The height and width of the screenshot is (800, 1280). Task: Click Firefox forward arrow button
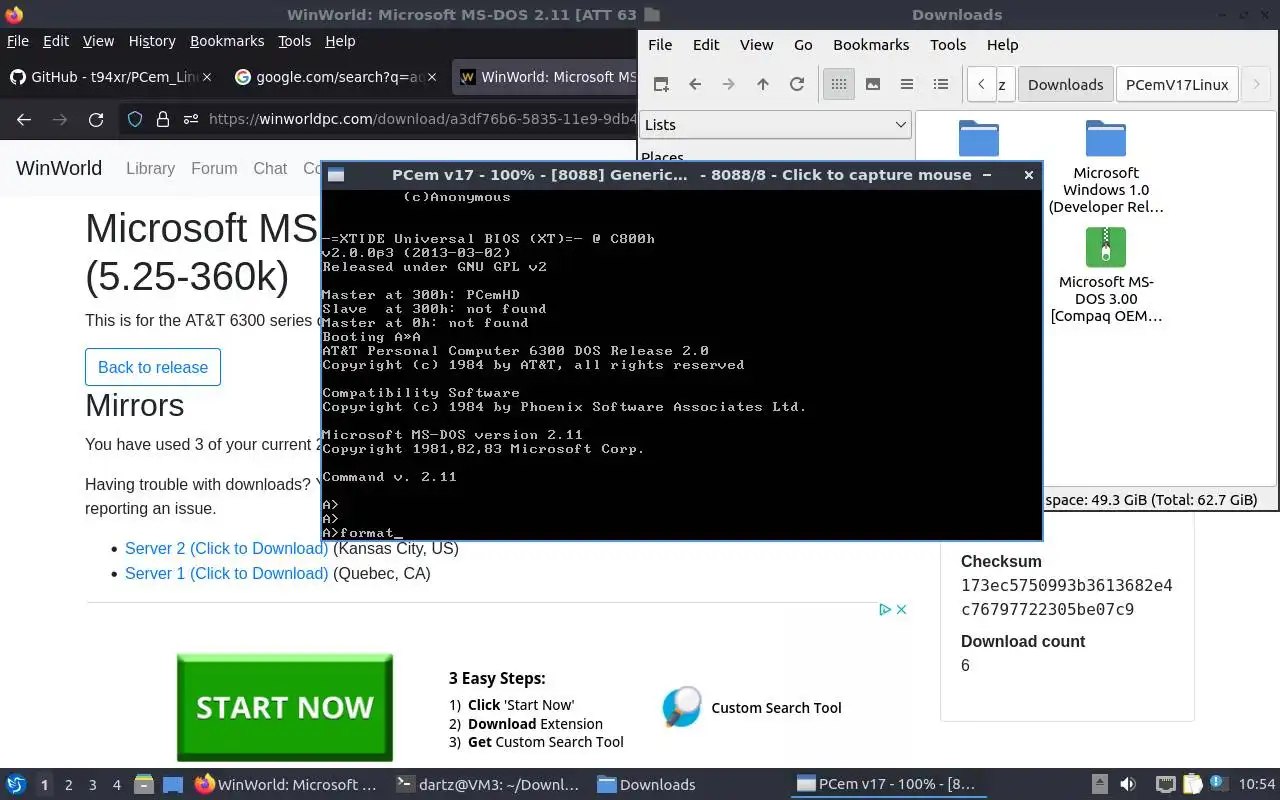click(60, 119)
